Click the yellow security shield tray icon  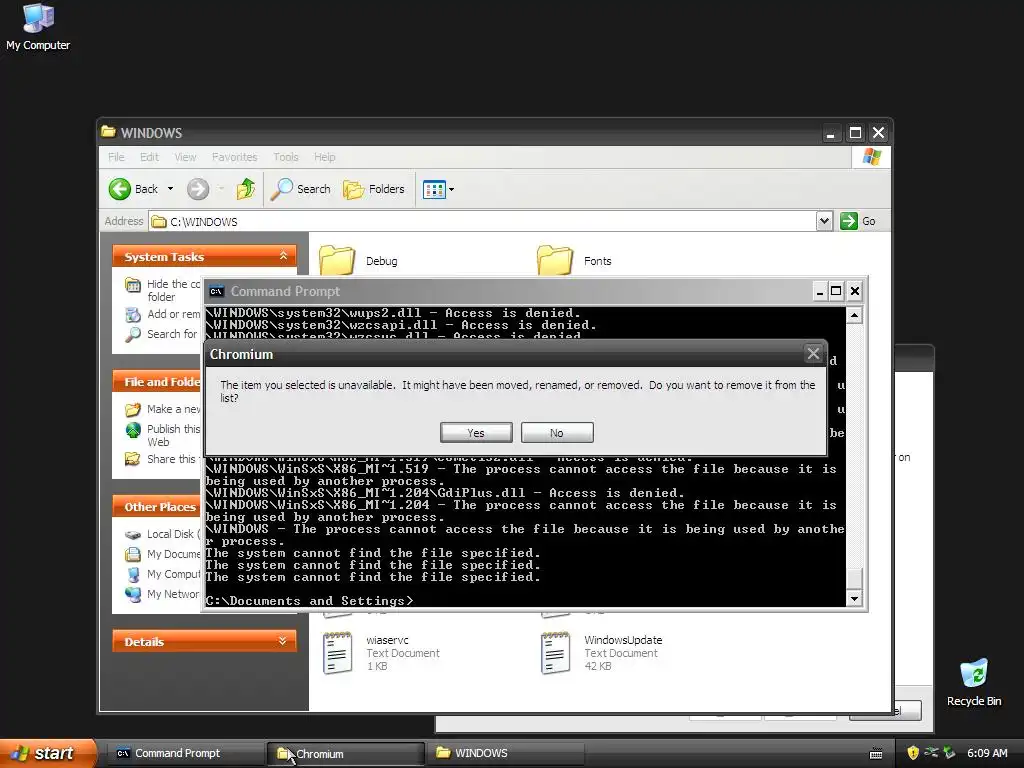[x=913, y=753]
